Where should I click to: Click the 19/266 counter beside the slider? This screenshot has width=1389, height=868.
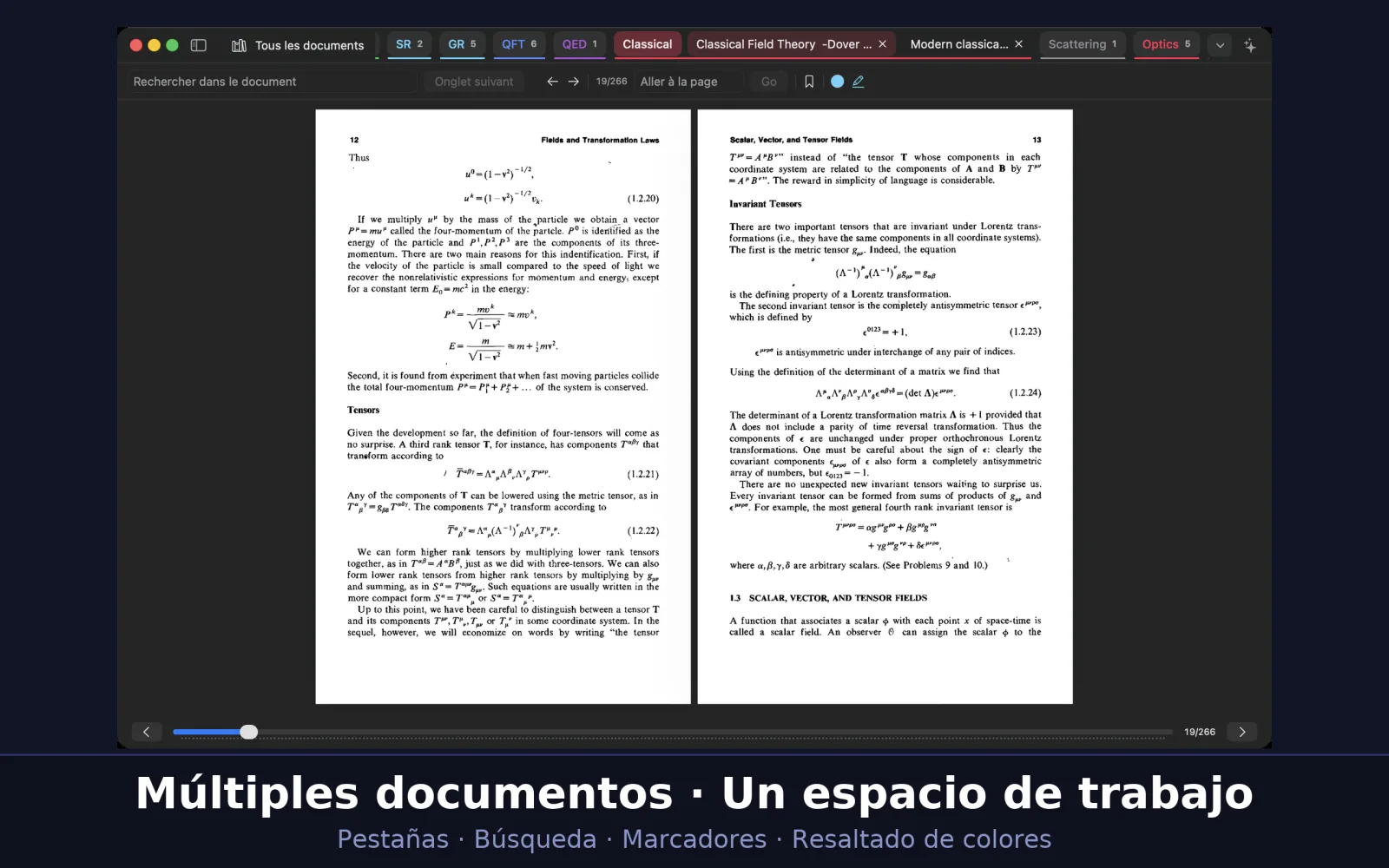point(1200,732)
